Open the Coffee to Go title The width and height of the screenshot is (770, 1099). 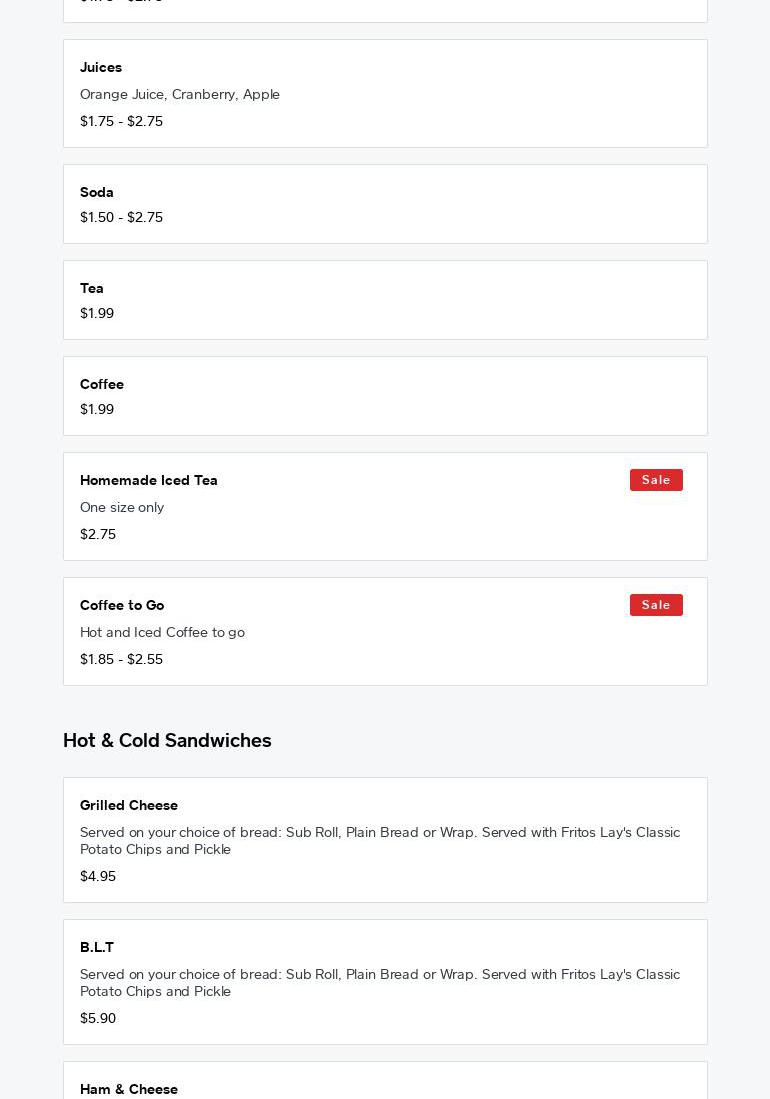click(122, 605)
